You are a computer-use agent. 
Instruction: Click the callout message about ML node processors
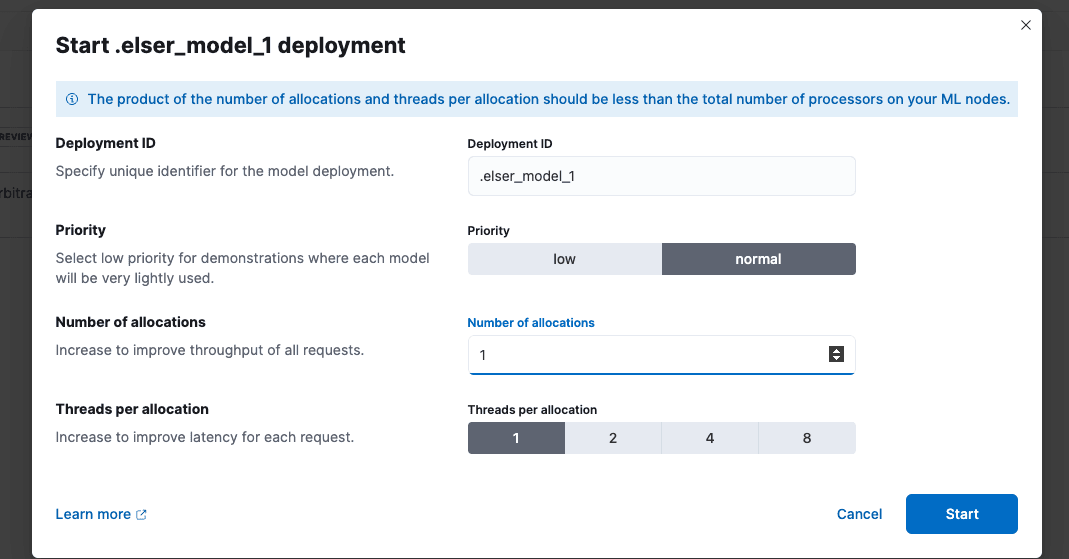[548, 99]
